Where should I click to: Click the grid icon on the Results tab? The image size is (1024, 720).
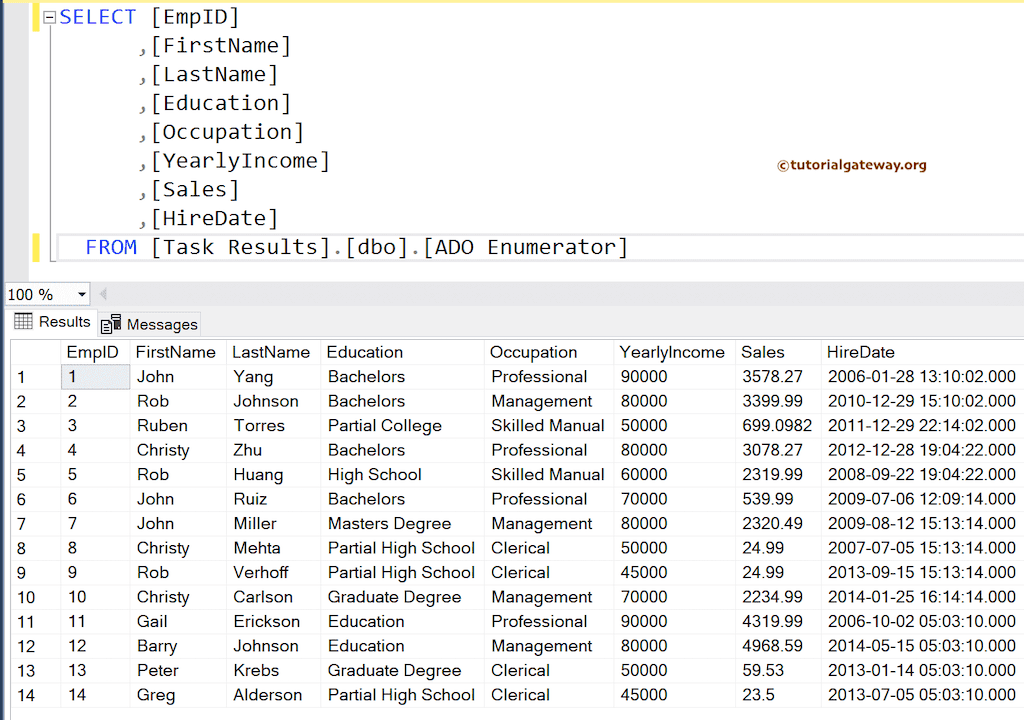click(23, 321)
